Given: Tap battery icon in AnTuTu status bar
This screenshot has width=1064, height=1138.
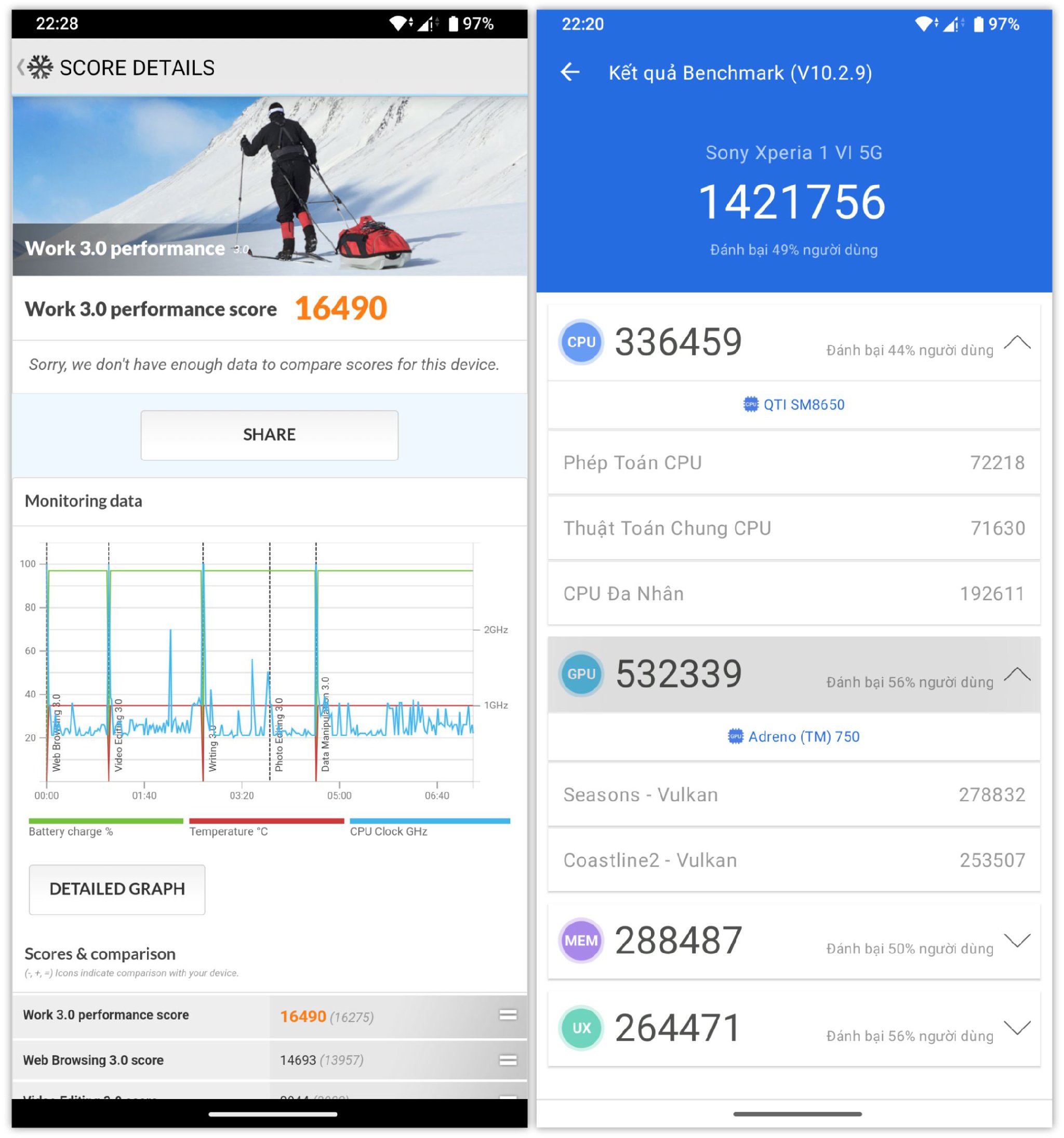Looking at the screenshot, I should coord(978,24).
